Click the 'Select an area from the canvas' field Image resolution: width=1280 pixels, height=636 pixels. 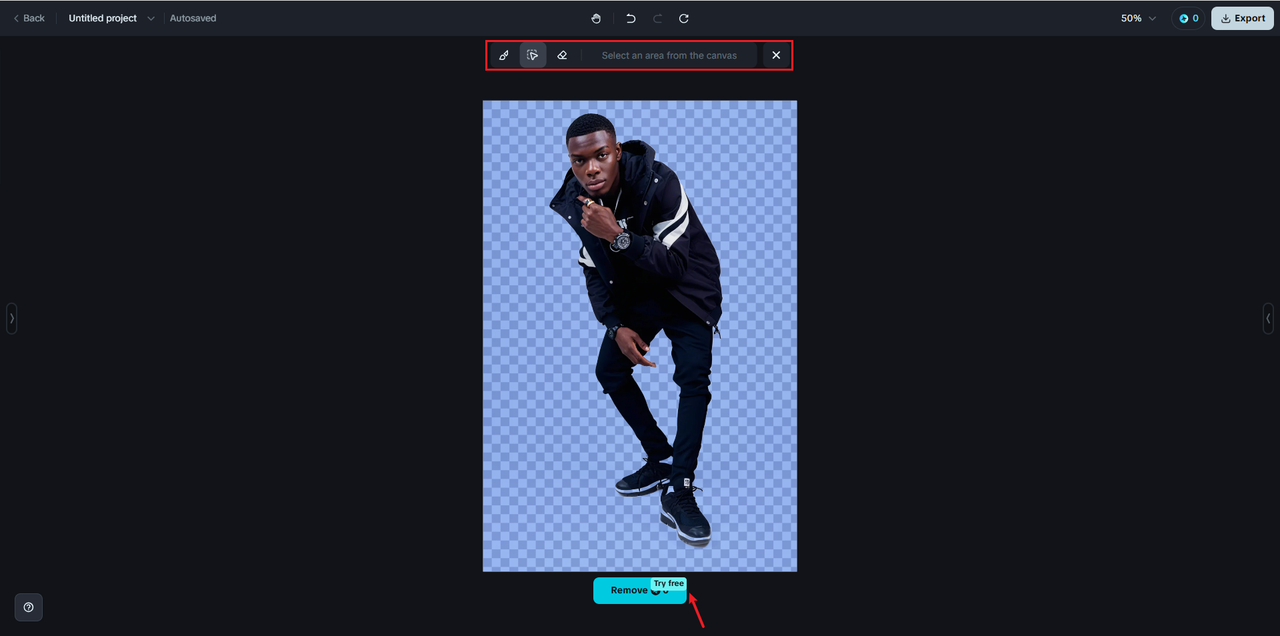coord(669,55)
